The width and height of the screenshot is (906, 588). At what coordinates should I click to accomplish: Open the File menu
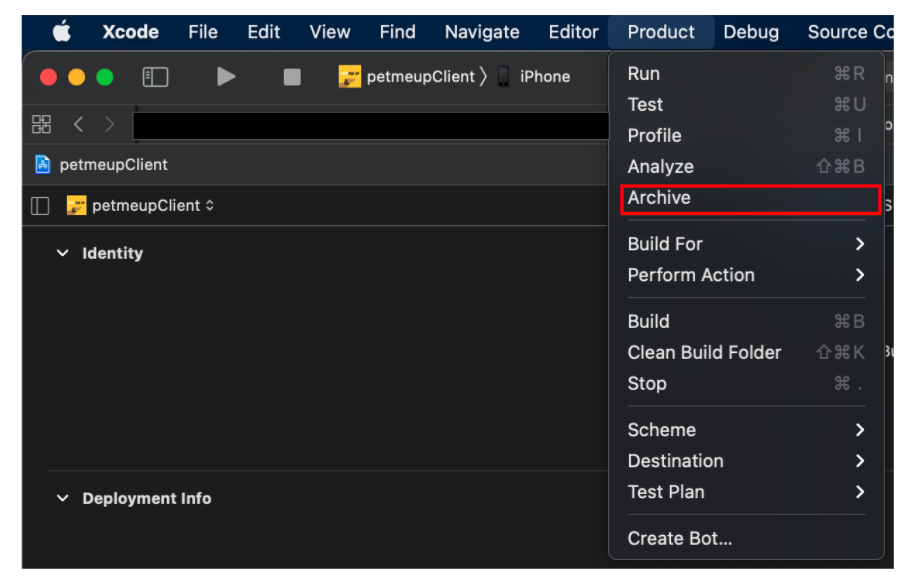tap(203, 32)
